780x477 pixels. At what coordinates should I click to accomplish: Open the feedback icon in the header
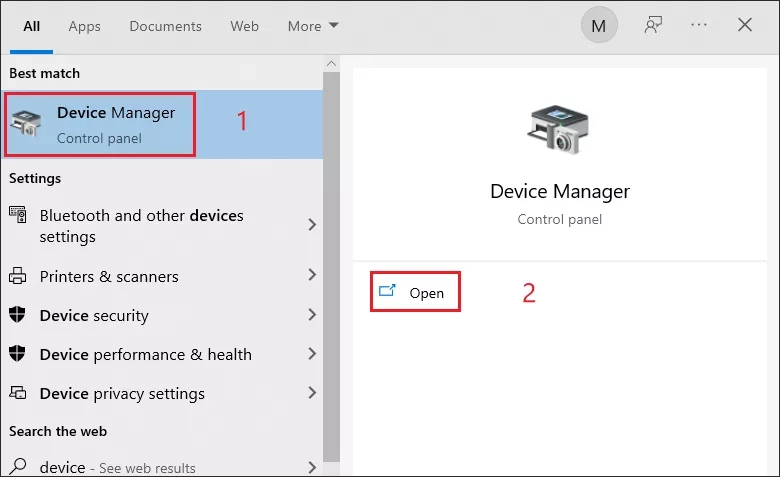point(653,25)
